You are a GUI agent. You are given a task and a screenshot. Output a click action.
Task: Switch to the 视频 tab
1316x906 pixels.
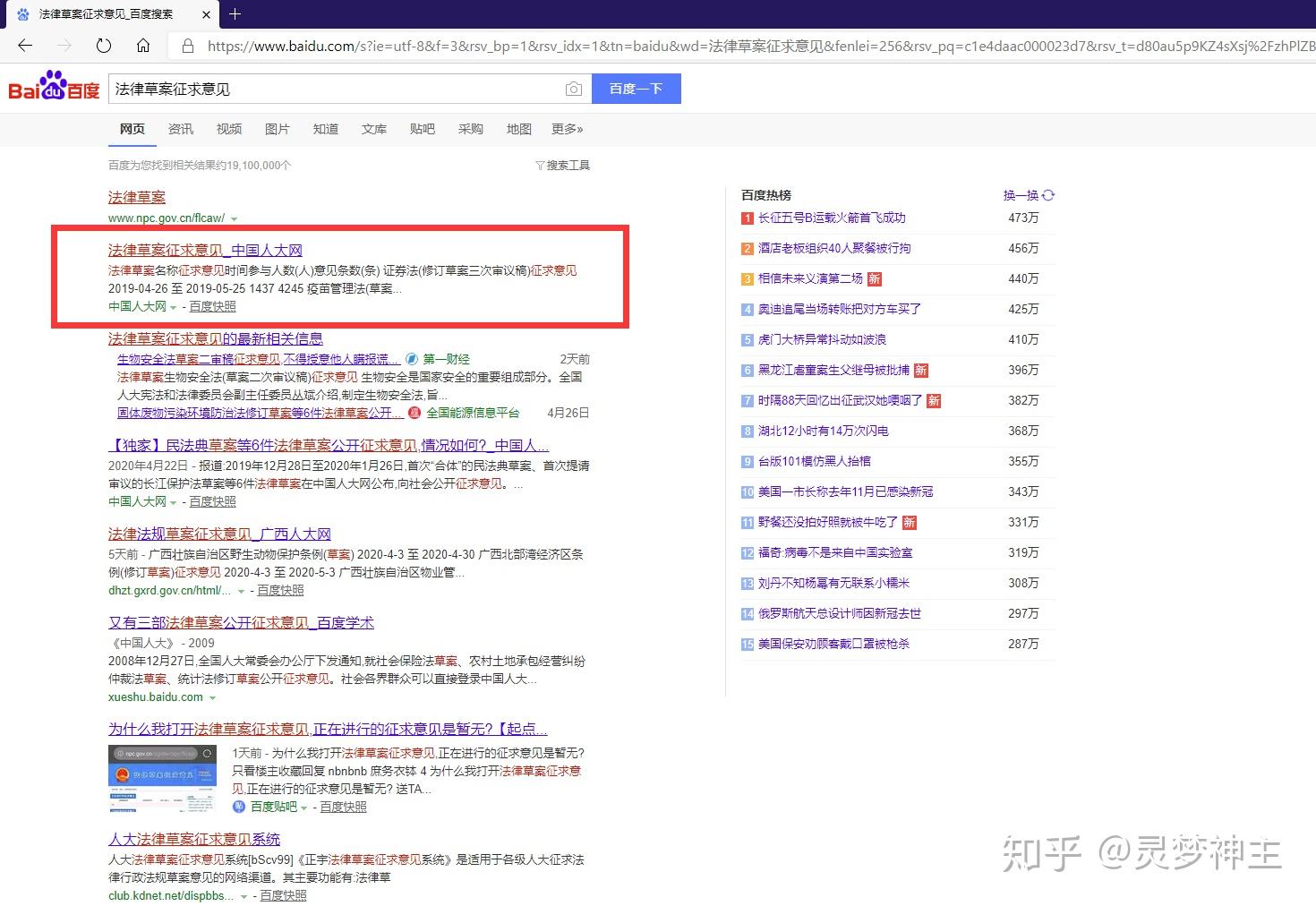[229, 129]
